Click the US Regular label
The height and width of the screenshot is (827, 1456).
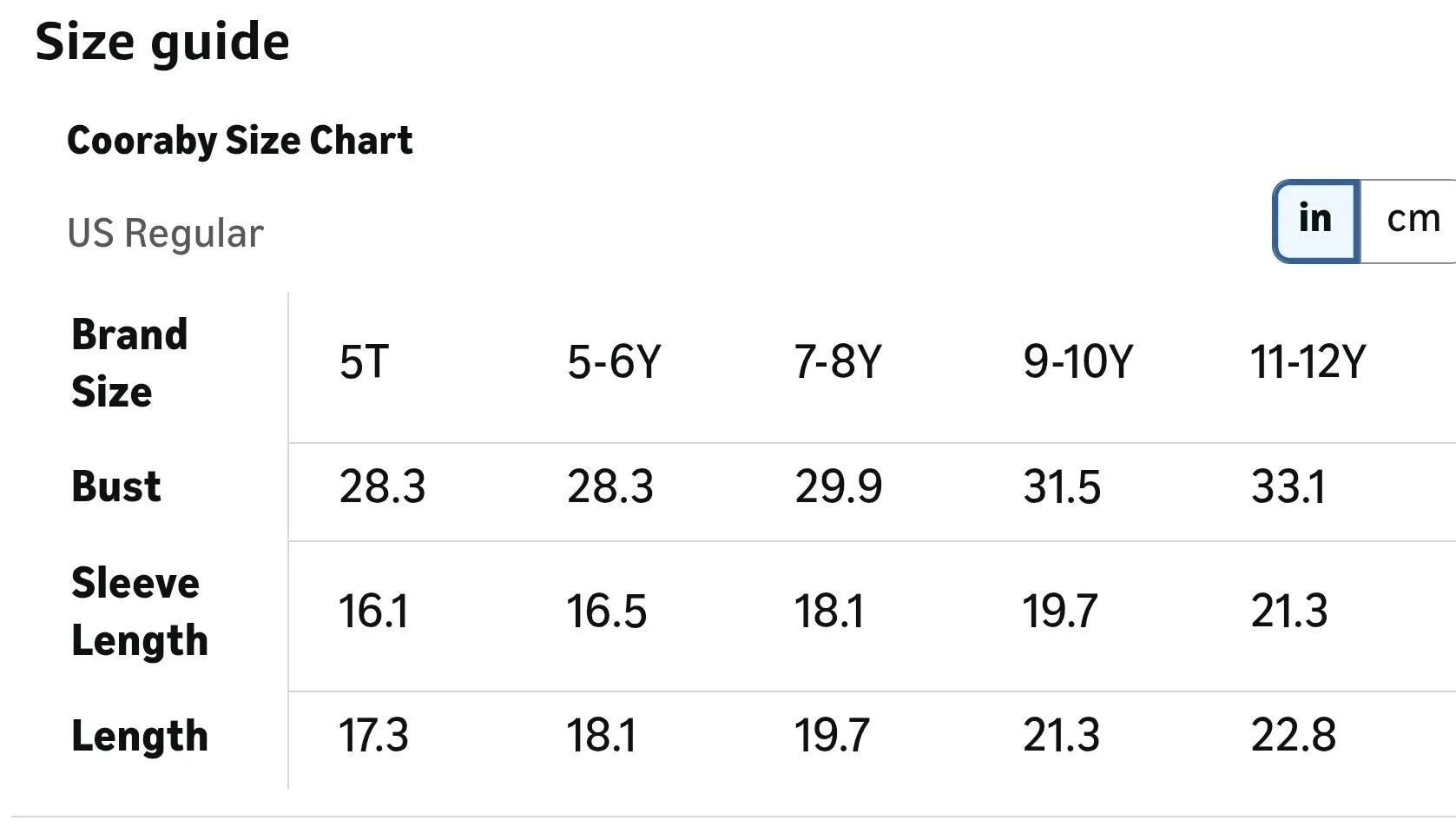click(165, 234)
